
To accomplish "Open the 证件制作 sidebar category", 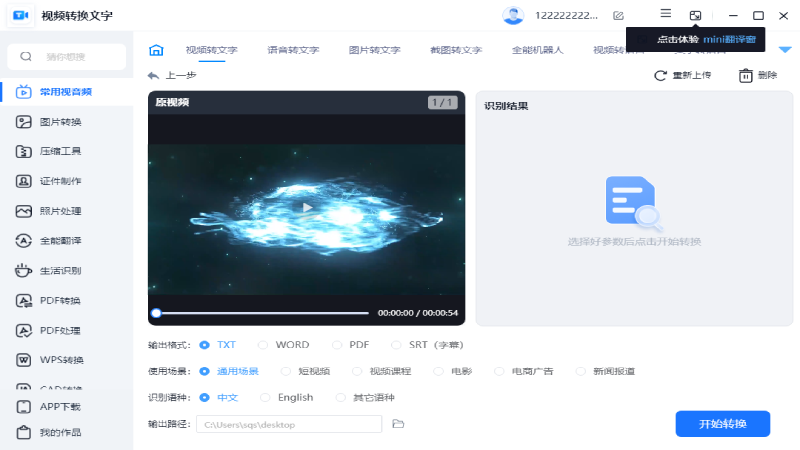I will (66, 181).
